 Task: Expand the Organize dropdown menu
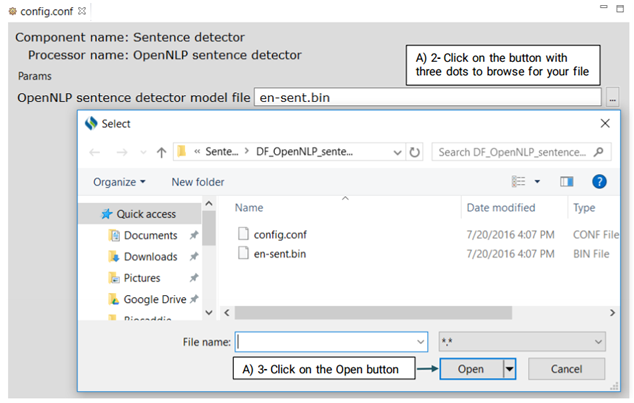click(x=119, y=182)
